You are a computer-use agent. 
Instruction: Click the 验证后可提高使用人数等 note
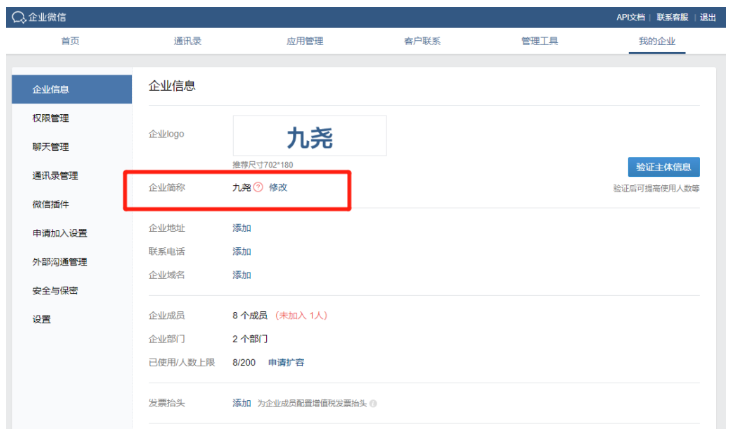tap(656, 188)
